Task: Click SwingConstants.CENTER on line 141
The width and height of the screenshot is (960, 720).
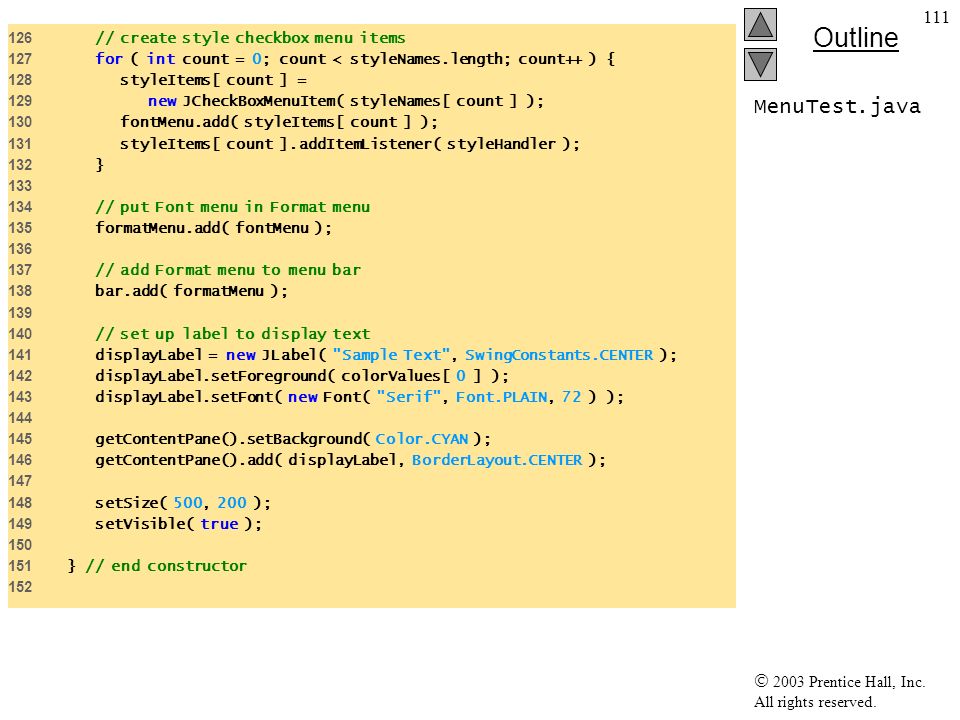Action: [559, 355]
